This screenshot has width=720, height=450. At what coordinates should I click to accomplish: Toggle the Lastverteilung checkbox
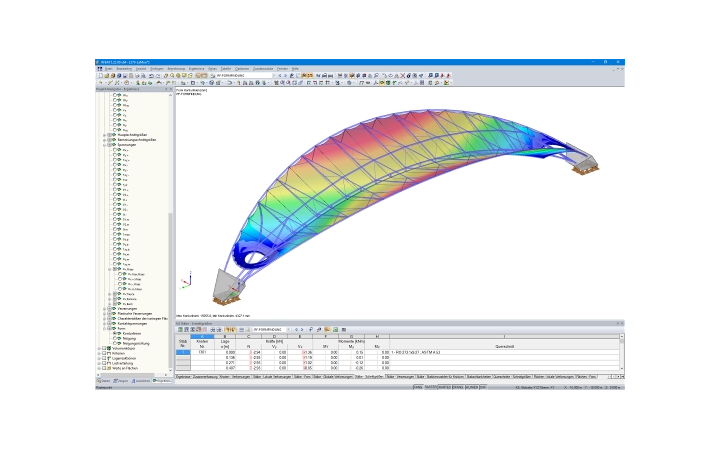point(104,363)
